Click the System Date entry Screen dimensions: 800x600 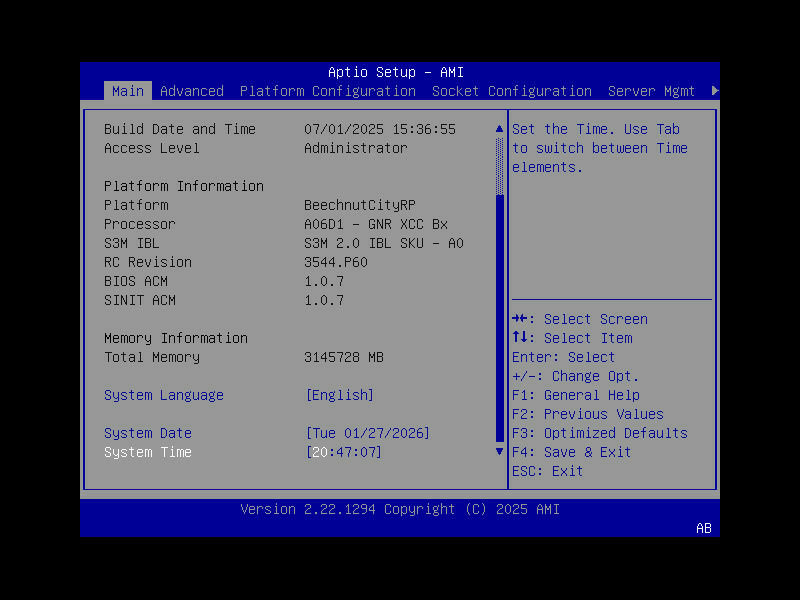click(x=147, y=433)
